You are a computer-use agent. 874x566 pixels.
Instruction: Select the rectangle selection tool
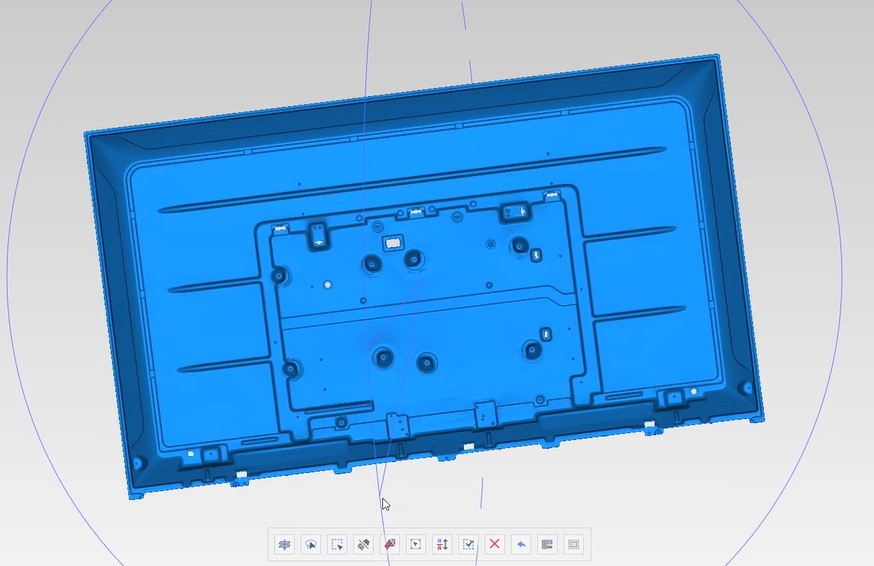tap(337, 544)
